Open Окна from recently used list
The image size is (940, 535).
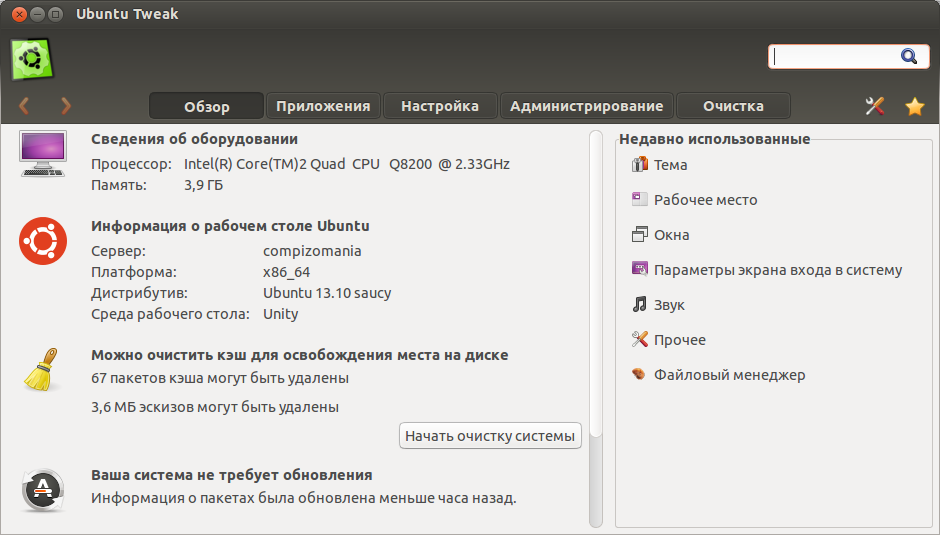click(671, 235)
